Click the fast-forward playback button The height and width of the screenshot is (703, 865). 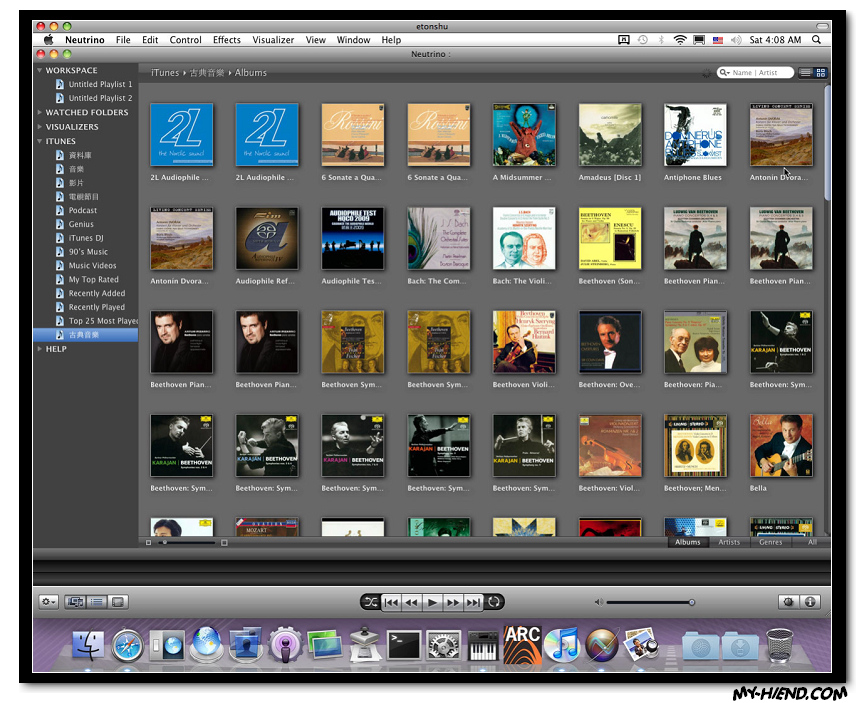(453, 602)
